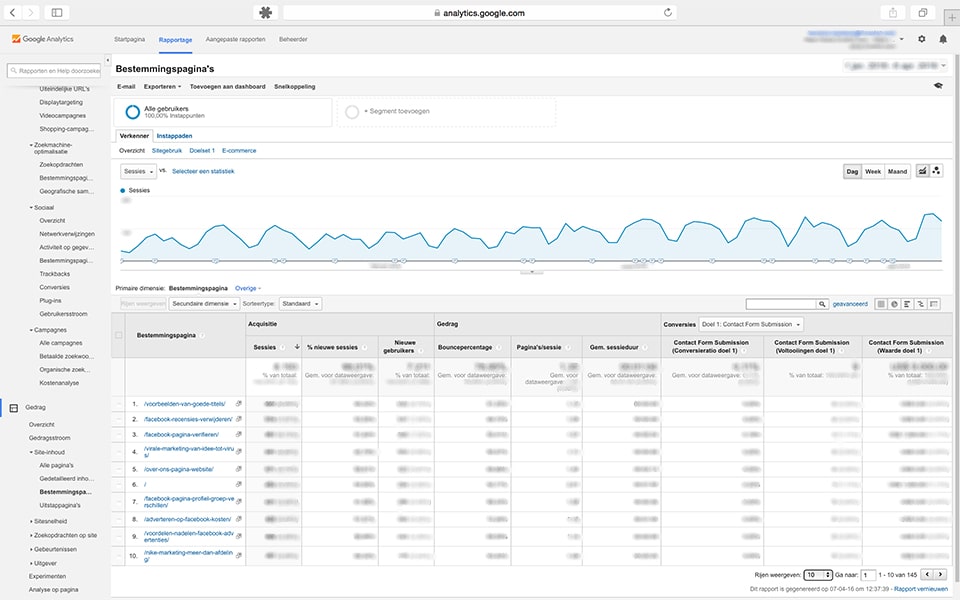Select the Maand chart interval
960x600 pixels.
(x=898, y=171)
